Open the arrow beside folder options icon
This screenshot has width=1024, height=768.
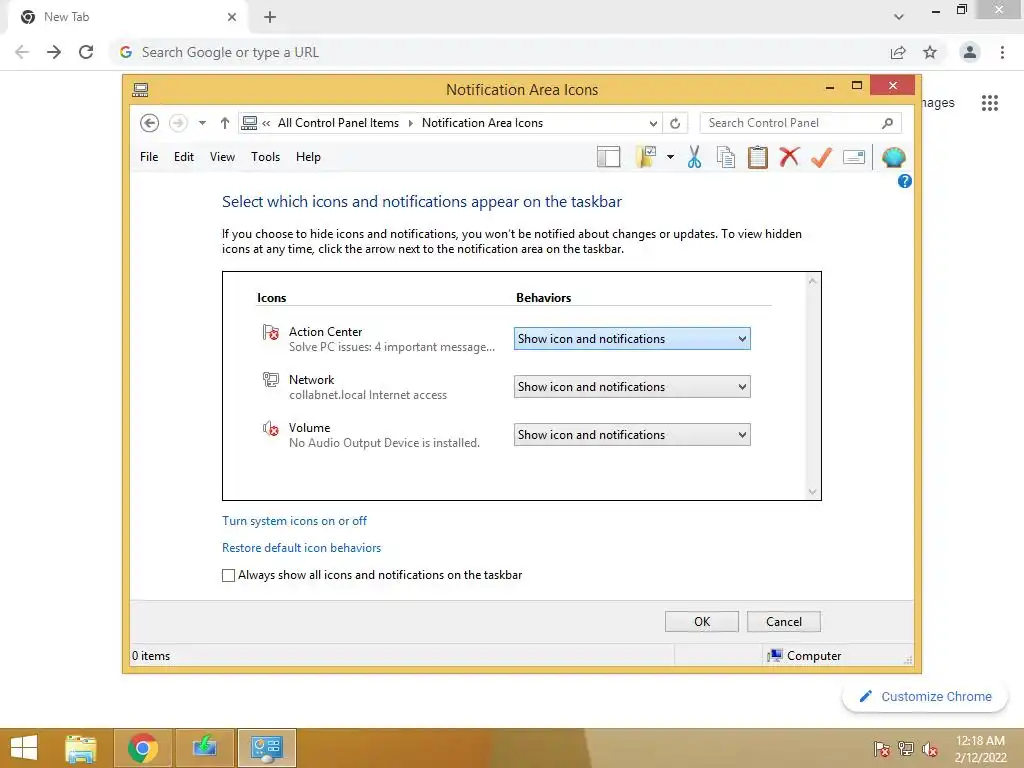pyautogui.click(x=670, y=157)
